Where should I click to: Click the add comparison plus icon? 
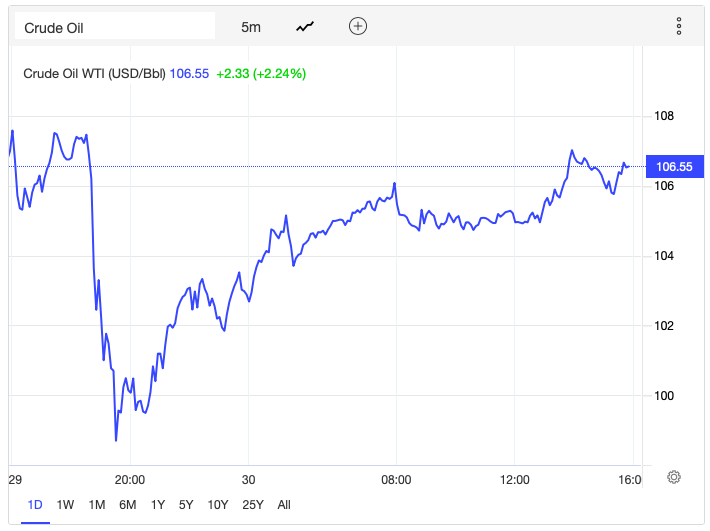coord(358,27)
